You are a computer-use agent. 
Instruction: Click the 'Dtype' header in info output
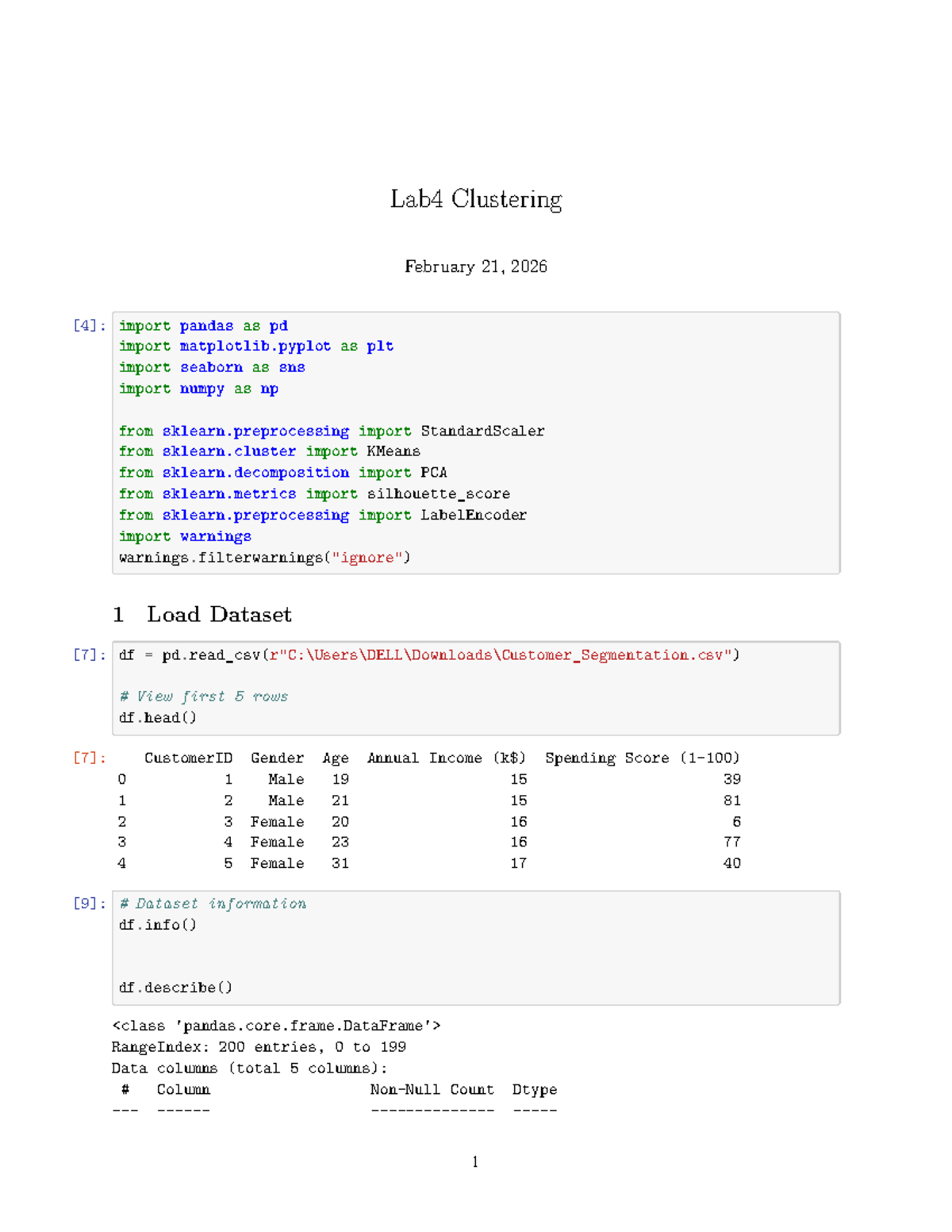tap(535, 1090)
